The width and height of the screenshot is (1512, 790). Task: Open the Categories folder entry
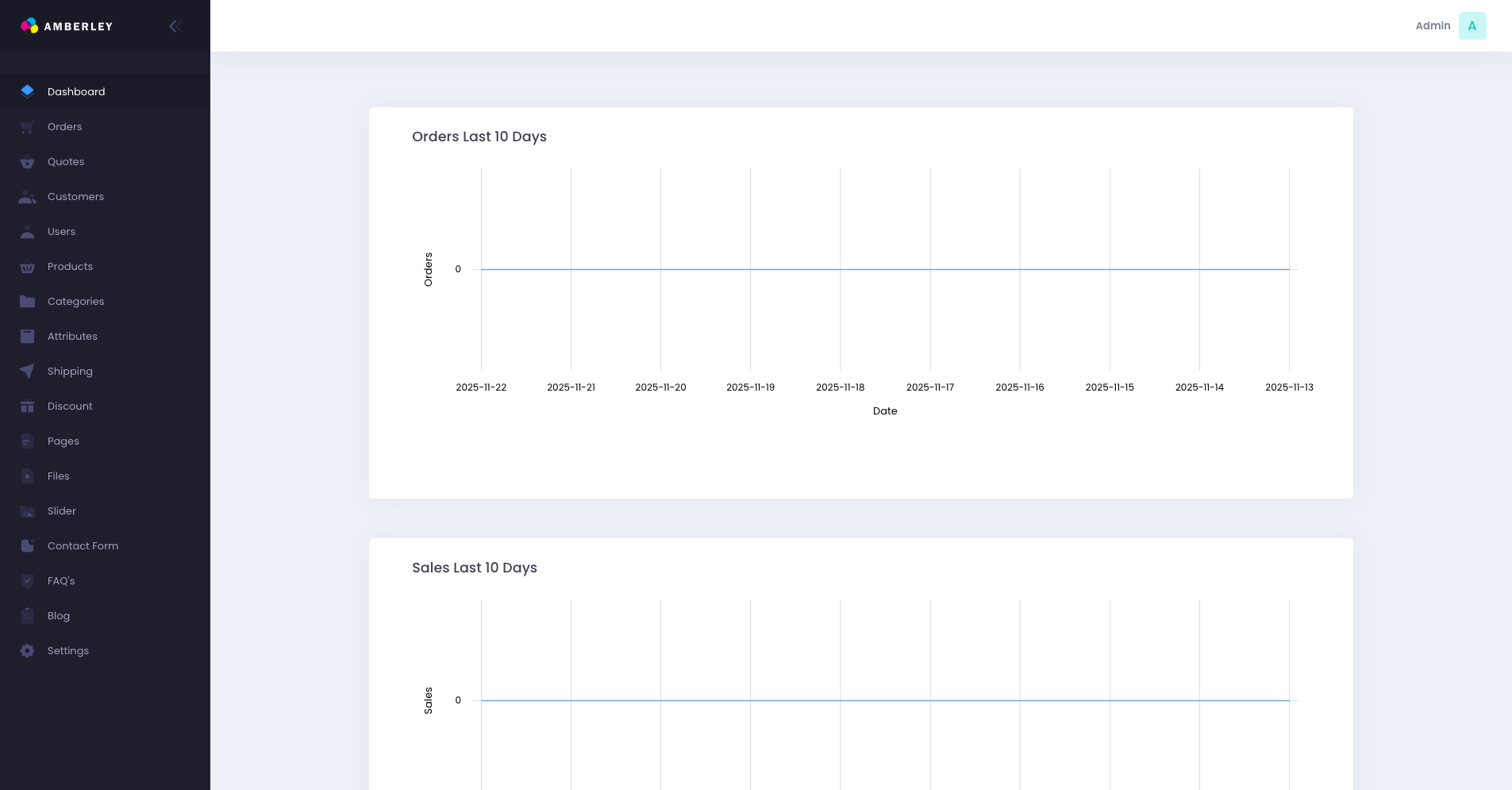click(x=75, y=301)
